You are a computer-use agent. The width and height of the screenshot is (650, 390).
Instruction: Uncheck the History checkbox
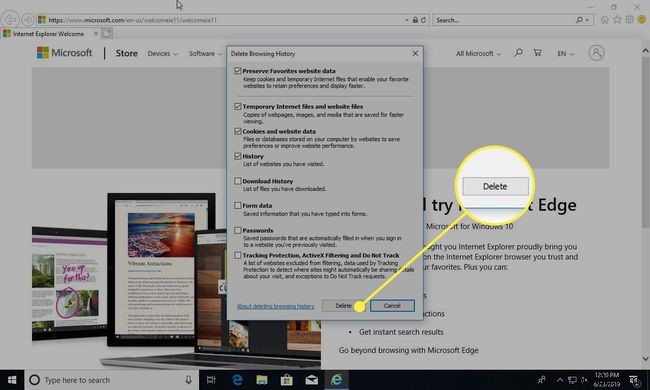238,156
